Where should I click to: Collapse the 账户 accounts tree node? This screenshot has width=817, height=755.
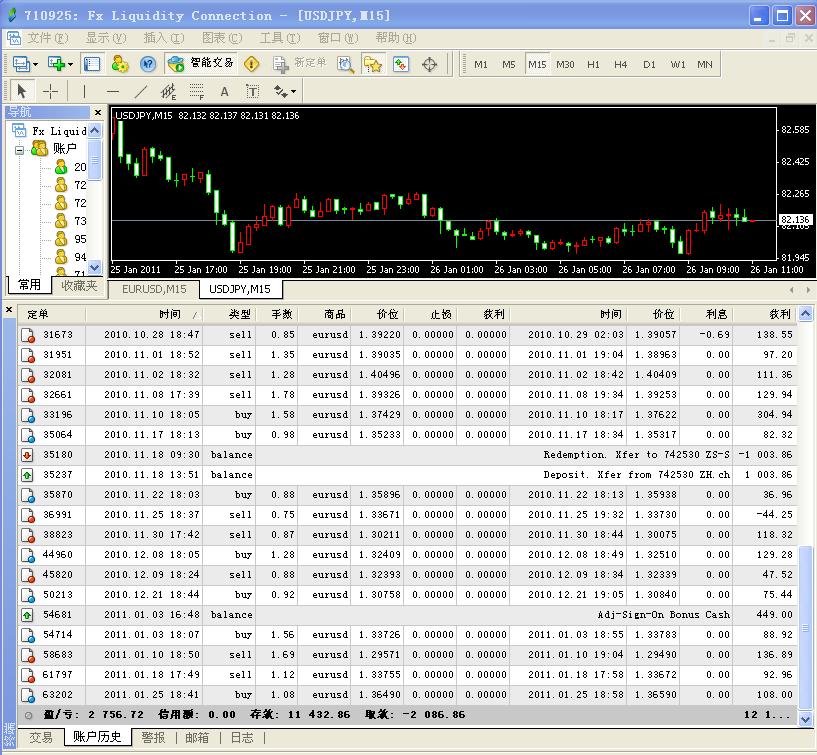pos(19,149)
